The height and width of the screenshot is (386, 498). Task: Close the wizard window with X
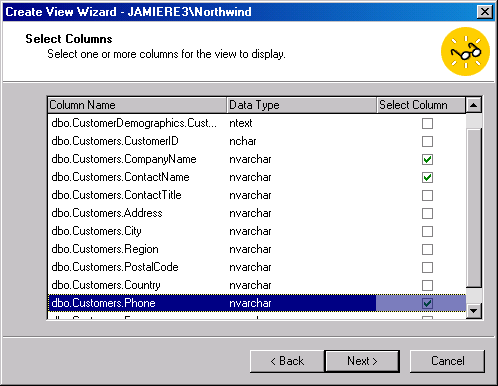(485, 12)
